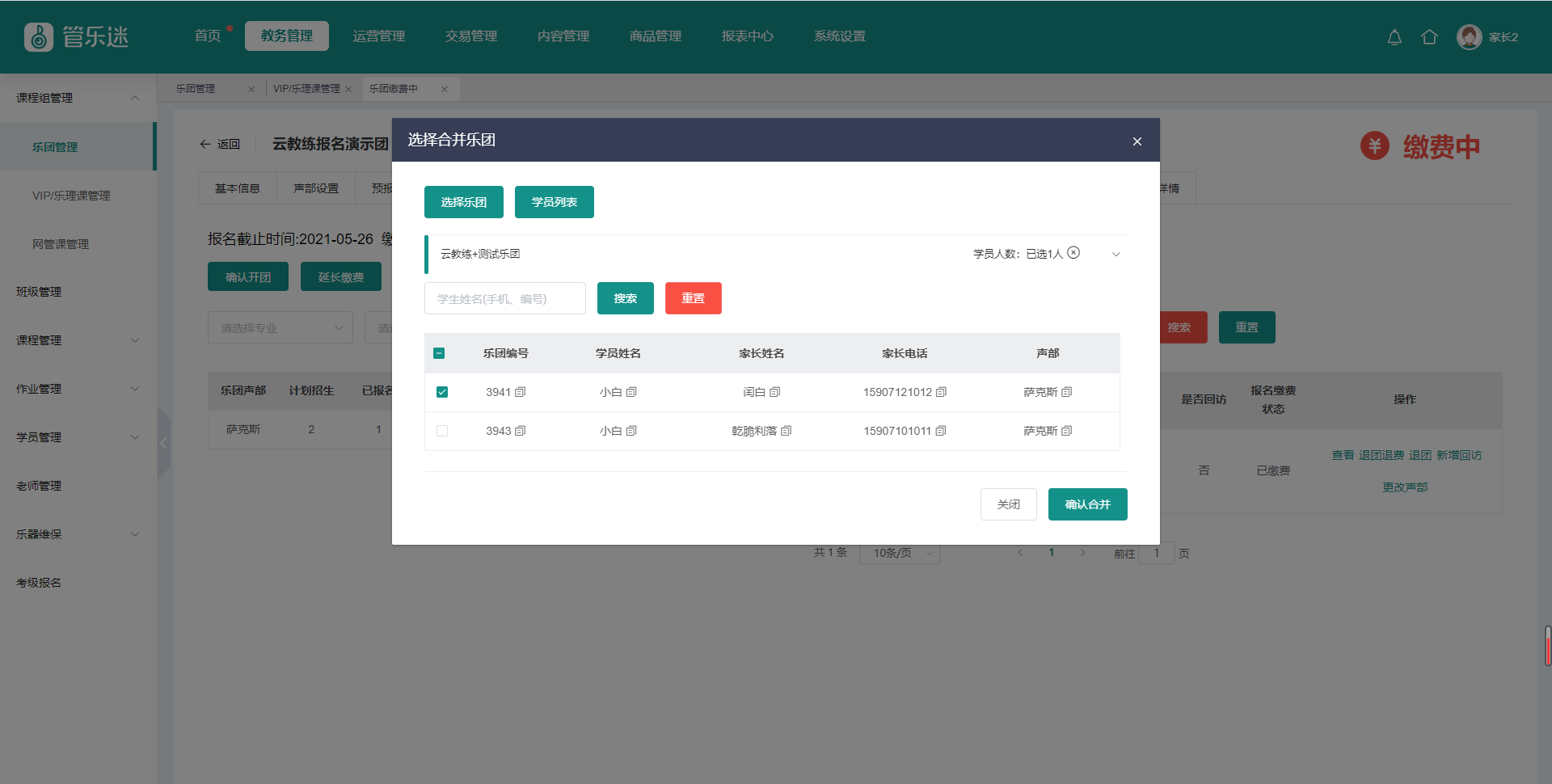The image size is (1552, 784).
Task: Click the home icon in header
Action: tap(1429, 37)
